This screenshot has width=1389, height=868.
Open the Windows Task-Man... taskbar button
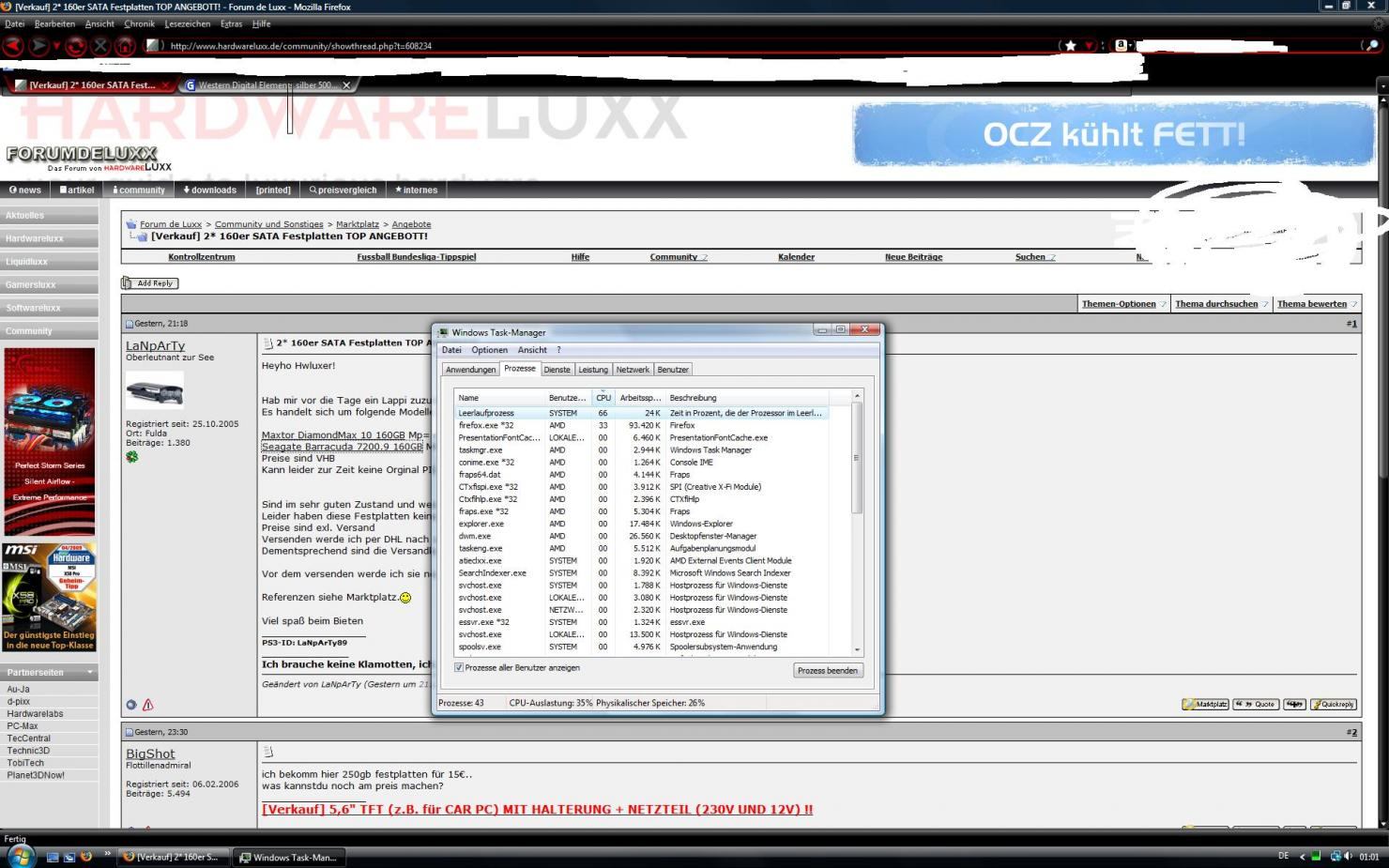(x=288, y=857)
